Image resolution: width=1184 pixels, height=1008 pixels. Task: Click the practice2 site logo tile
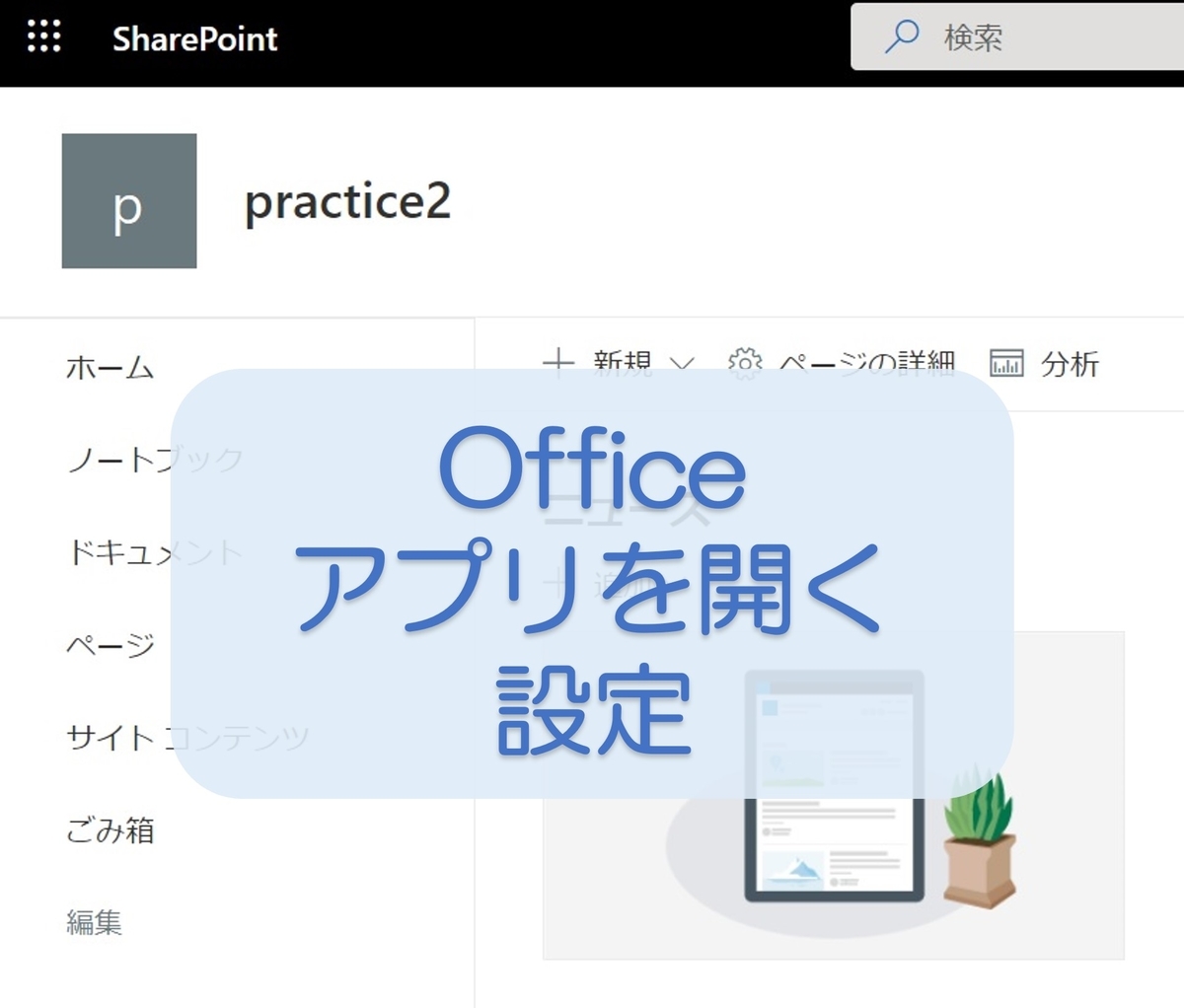pyautogui.click(x=129, y=201)
